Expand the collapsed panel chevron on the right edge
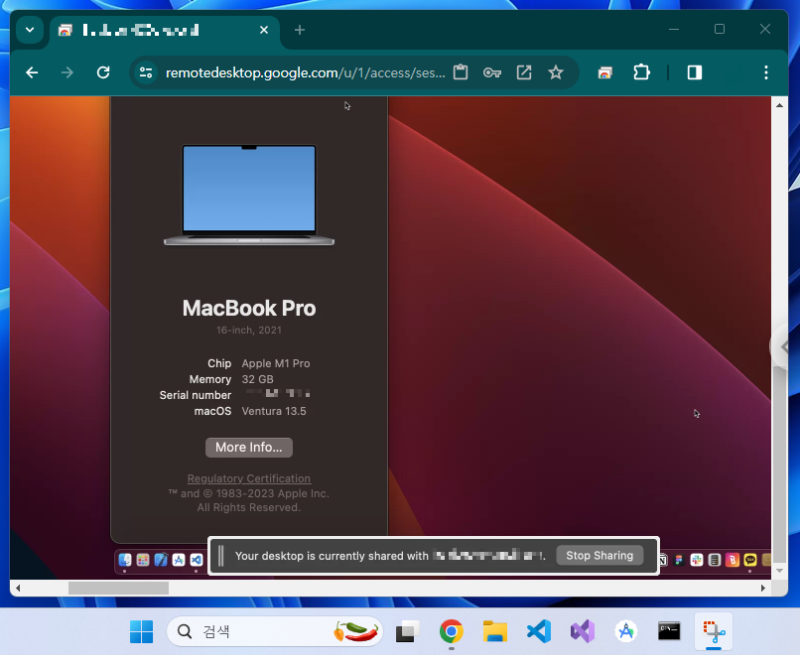Image resolution: width=800 pixels, height=655 pixels. point(782,346)
